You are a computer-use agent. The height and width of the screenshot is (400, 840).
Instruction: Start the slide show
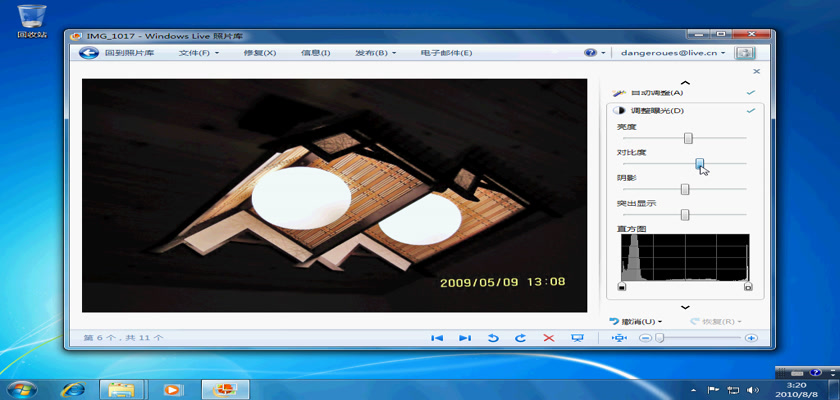click(577, 338)
